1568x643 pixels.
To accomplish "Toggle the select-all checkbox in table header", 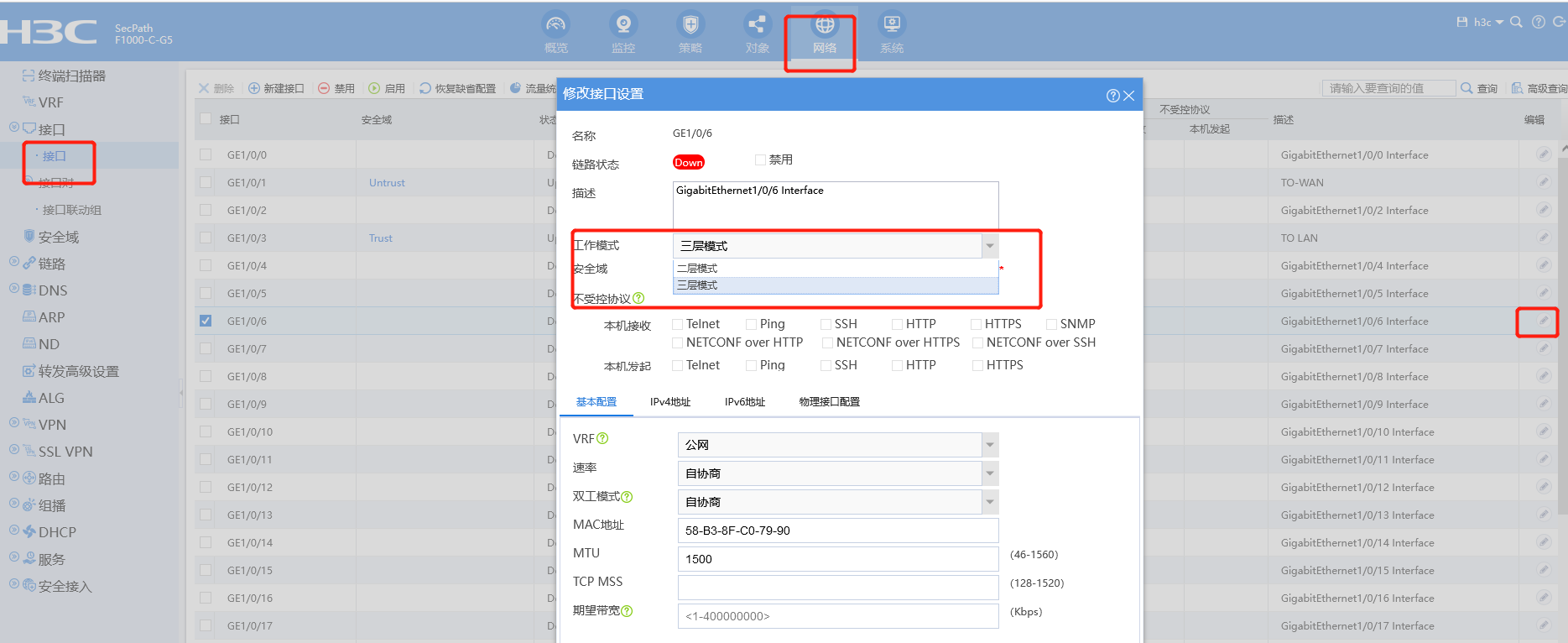I will click(x=206, y=118).
